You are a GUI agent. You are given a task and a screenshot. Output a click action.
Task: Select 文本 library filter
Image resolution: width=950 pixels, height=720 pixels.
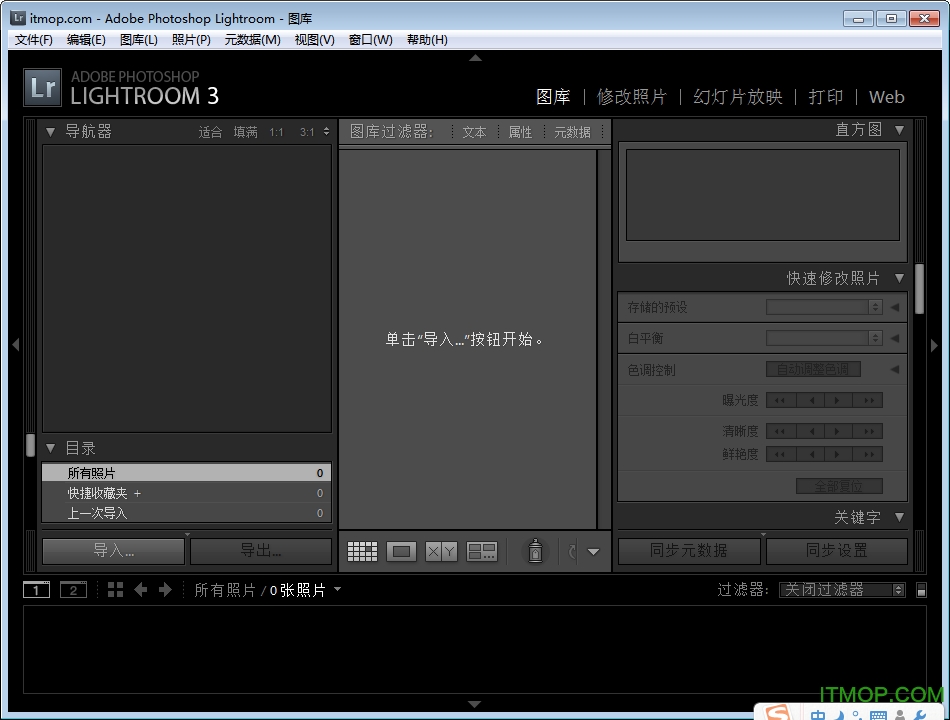click(x=474, y=132)
